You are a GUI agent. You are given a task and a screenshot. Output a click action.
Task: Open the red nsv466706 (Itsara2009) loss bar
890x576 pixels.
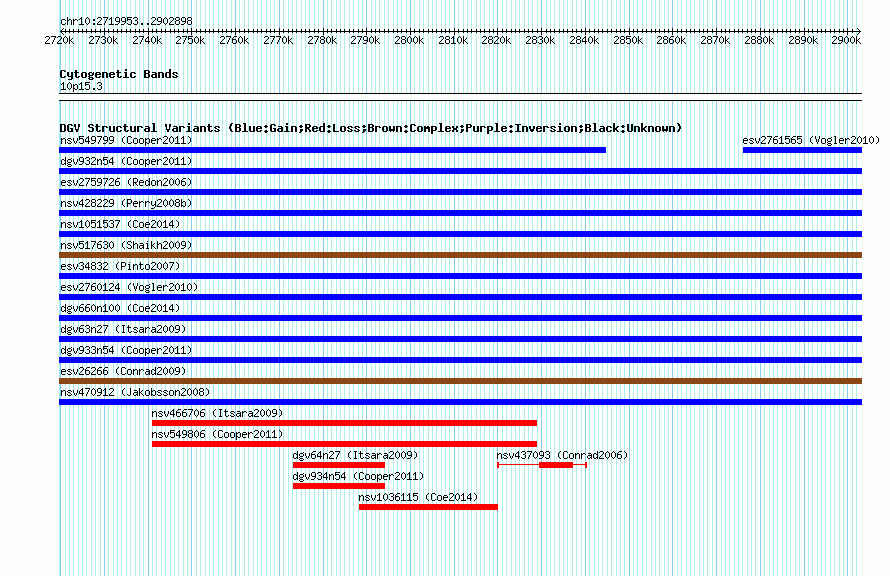344,423
